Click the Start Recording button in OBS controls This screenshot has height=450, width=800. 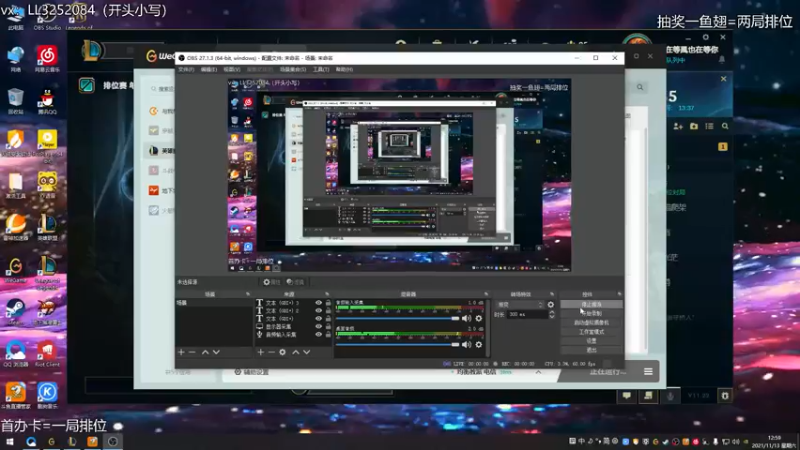[x=591, y=313]
